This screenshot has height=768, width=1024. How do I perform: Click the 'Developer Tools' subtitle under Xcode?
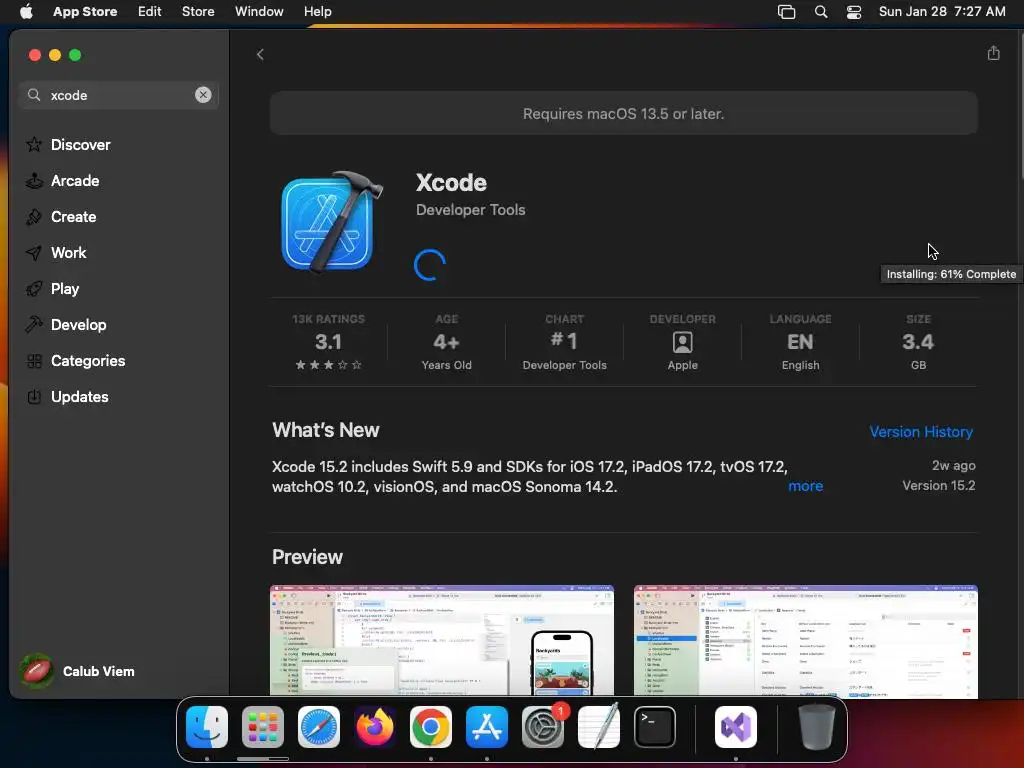pos(470,210)
